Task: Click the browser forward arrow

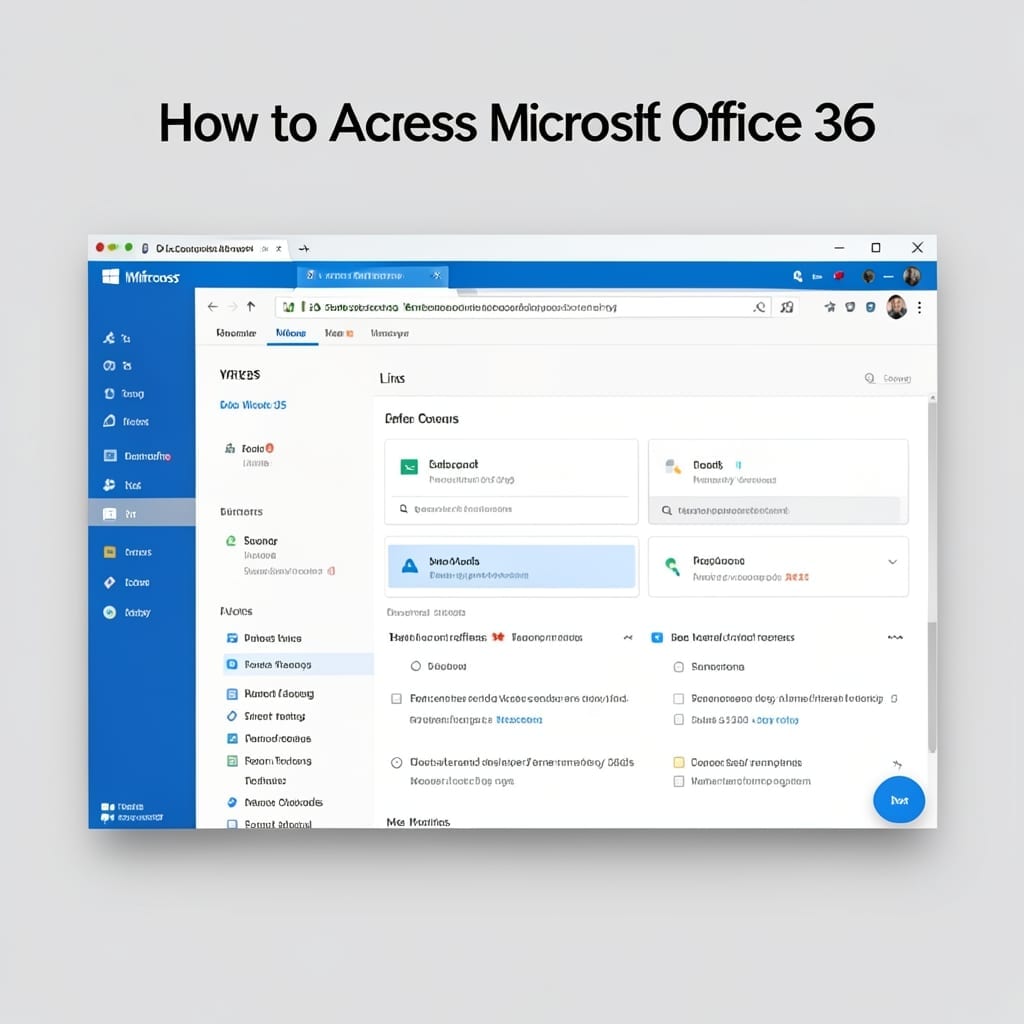Action: coord(232,306)
